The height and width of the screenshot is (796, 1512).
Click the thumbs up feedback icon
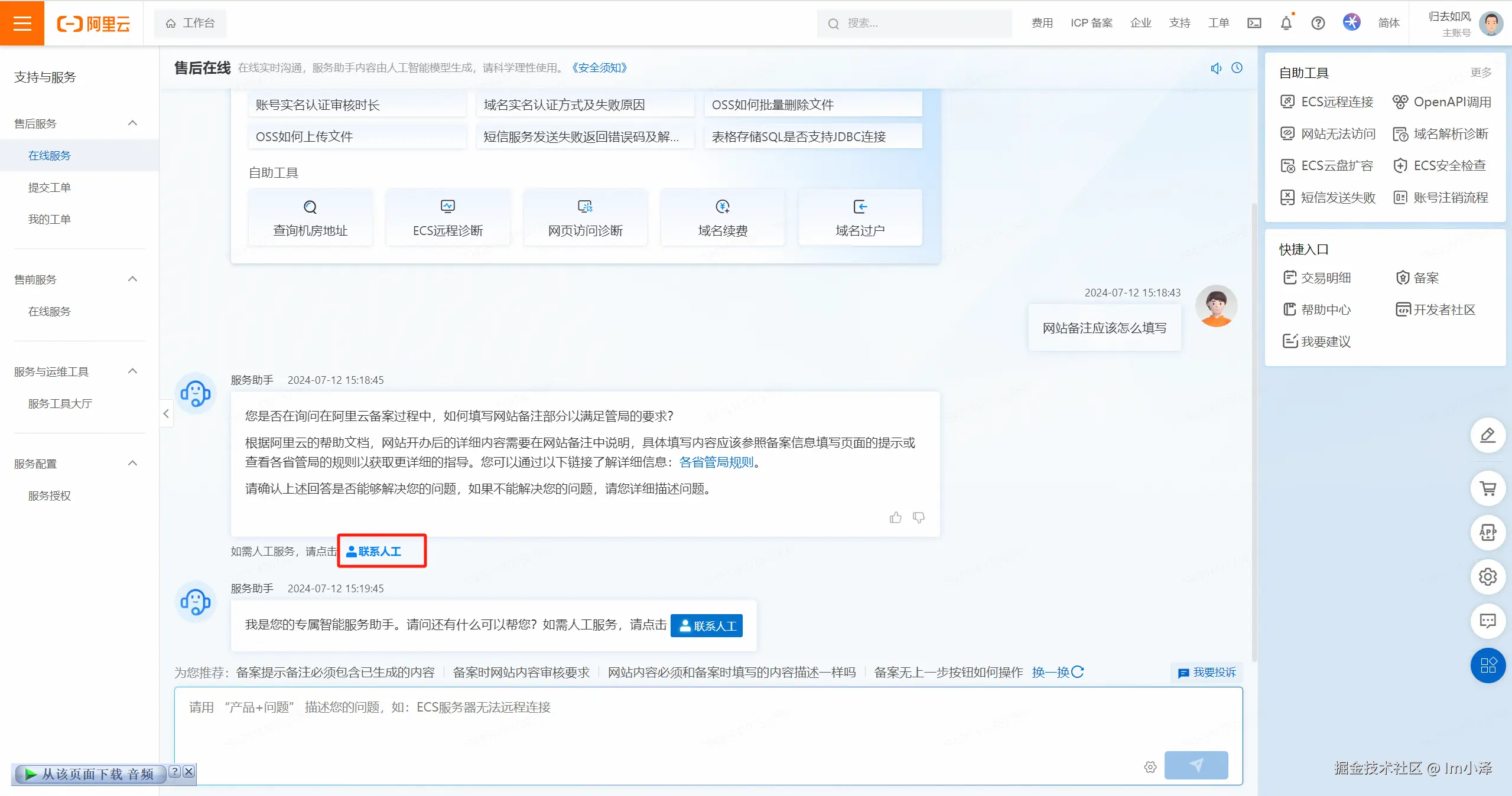coord(896,518)
